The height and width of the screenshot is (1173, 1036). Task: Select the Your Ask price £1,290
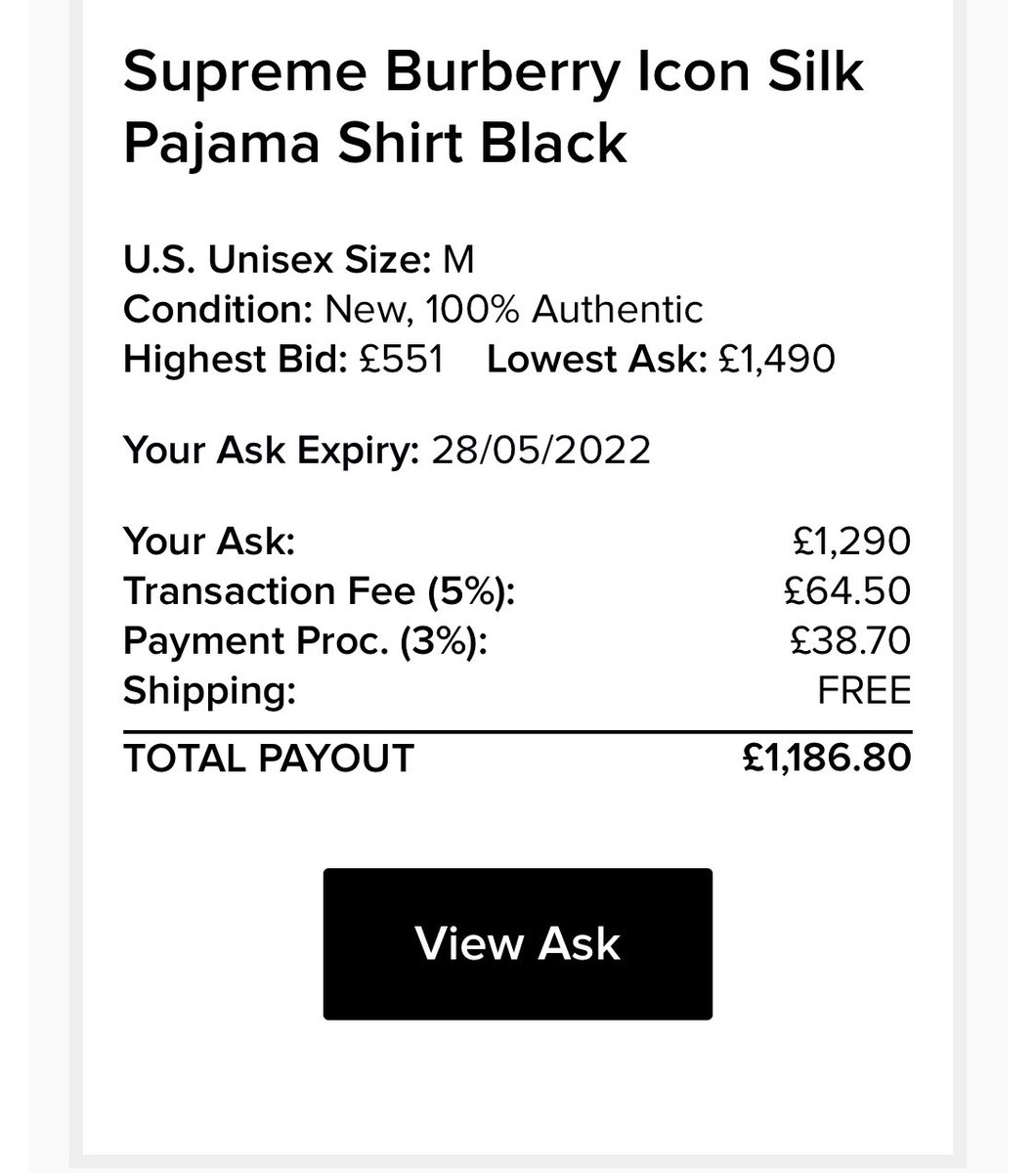coord(851,541)
